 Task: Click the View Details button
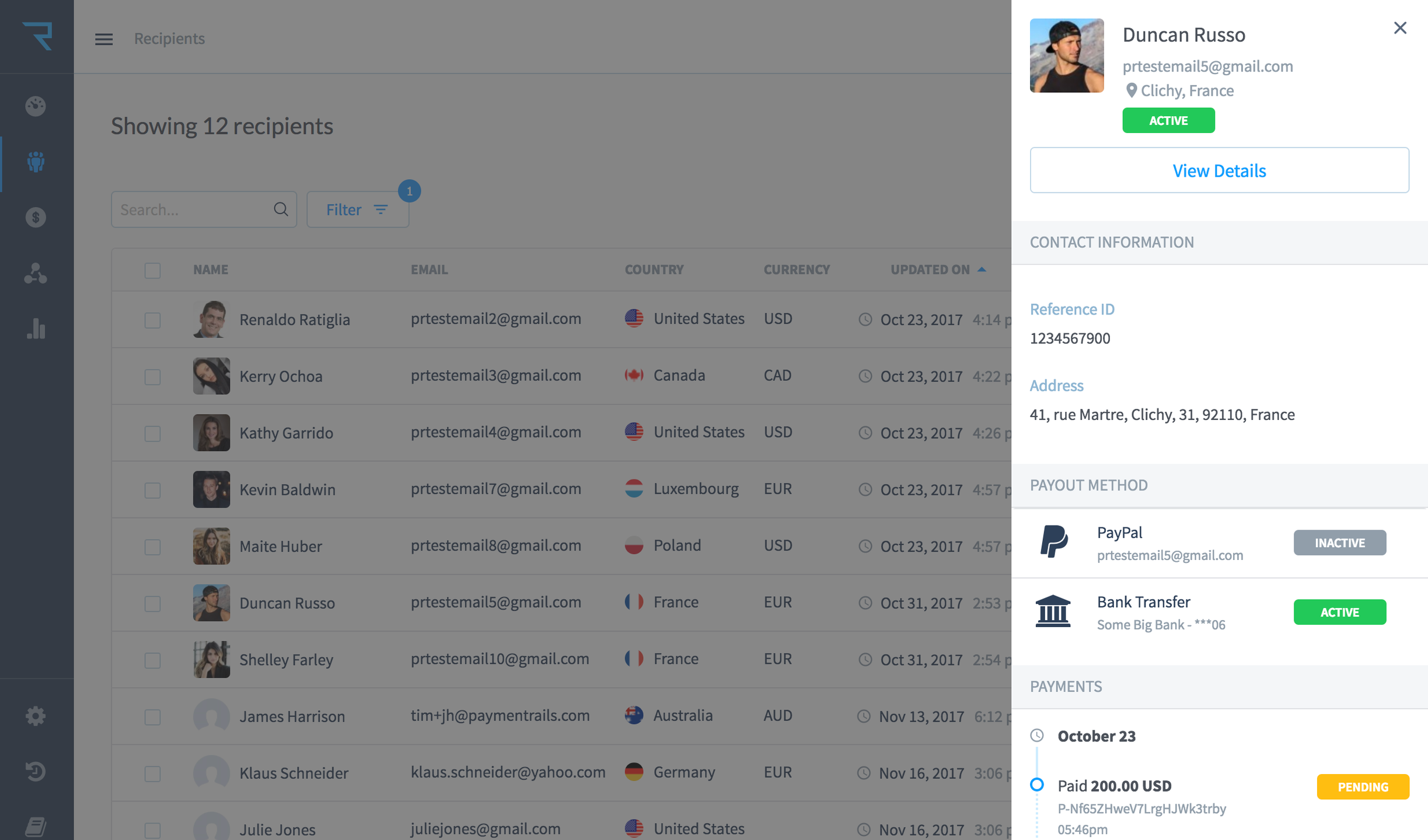[x=1218, y=170]
